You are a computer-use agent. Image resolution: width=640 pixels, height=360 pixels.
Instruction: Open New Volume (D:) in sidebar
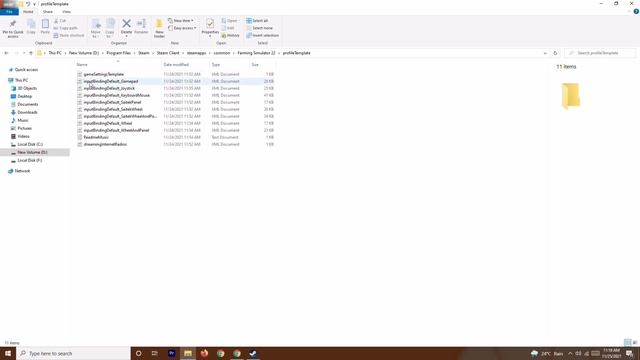coord(32,152)
